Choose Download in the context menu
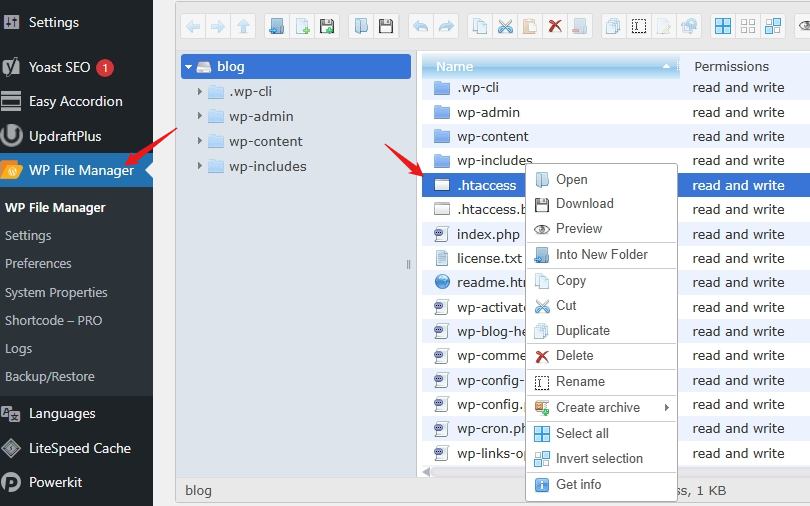This screenshot has width=810, height=506. 601,203
